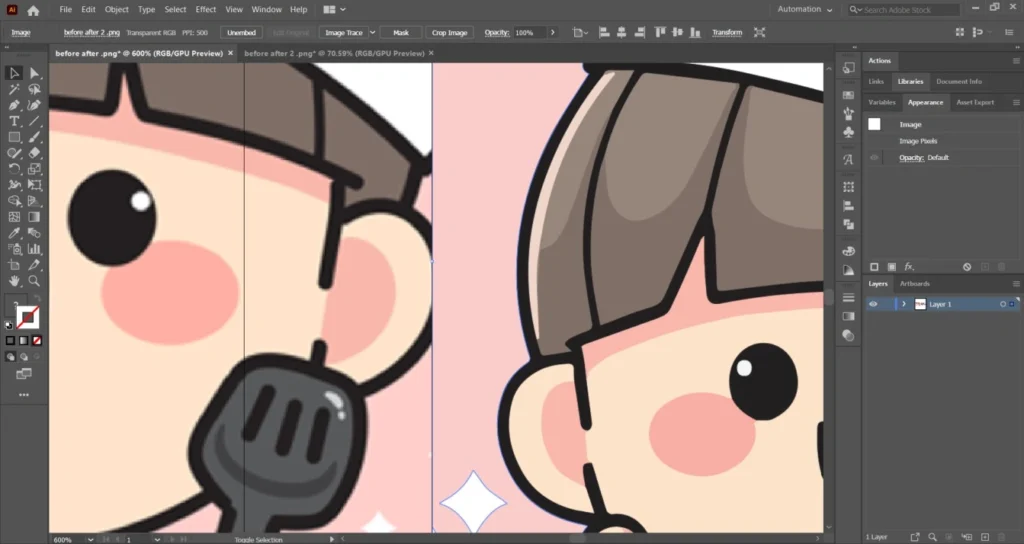Choose the Scale tool

(x=34, y=169)
